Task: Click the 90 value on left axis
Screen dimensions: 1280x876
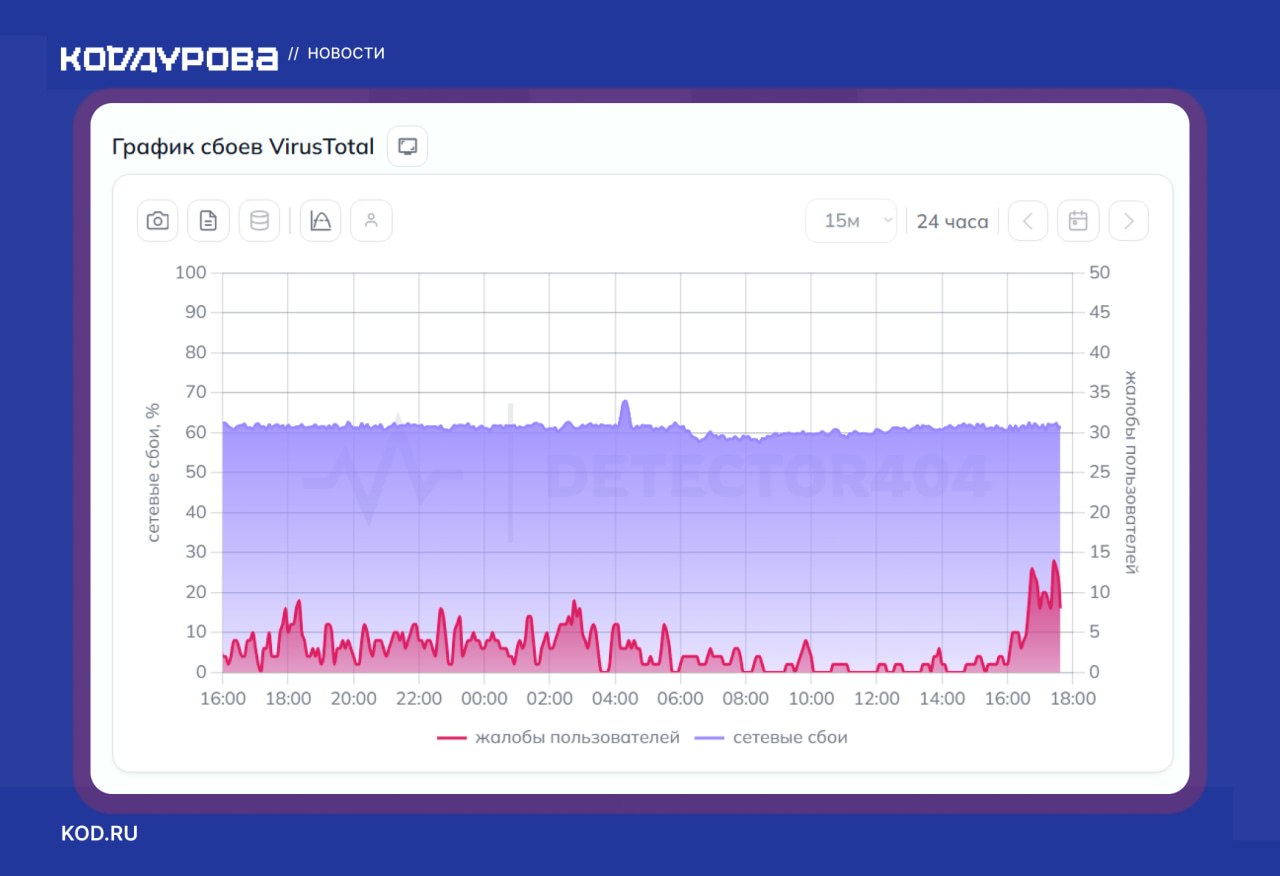Action: [195, 313]
